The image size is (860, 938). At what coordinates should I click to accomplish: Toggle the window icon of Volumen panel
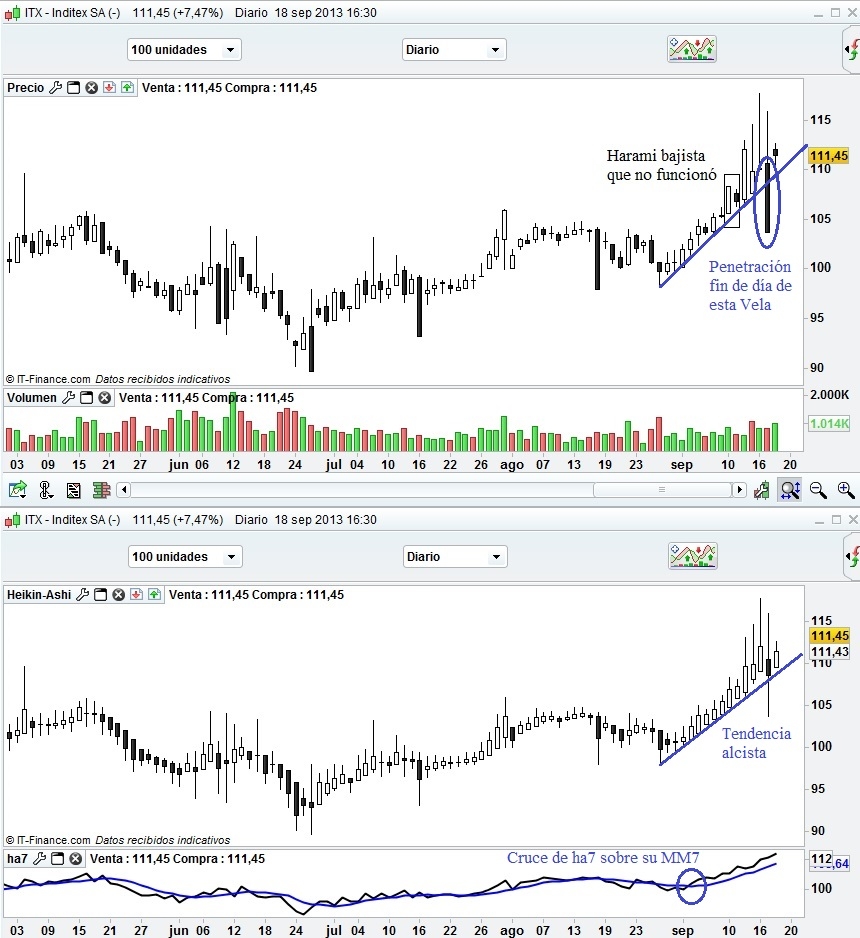pos(87,398)
